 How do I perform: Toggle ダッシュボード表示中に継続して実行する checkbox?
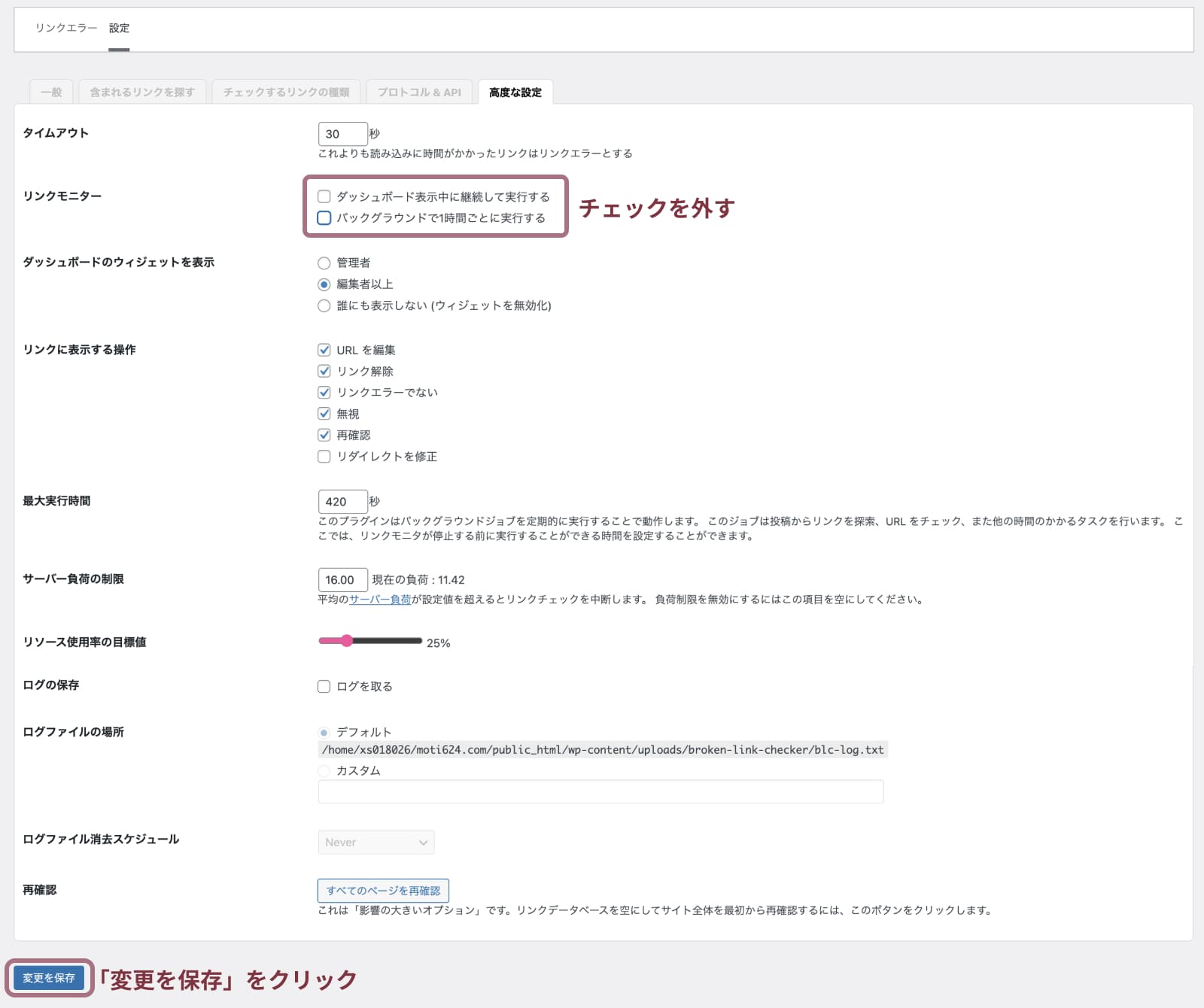click(324, 196)
